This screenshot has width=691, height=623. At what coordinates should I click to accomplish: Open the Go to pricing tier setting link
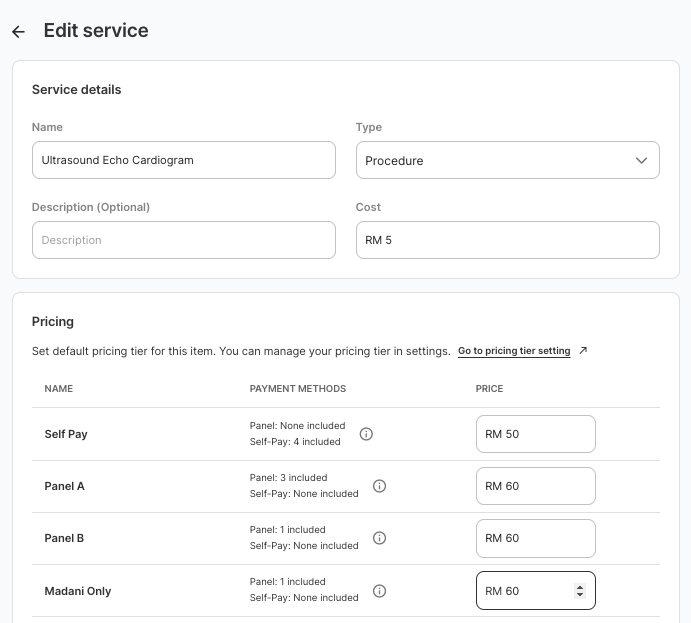click(514, 351)
